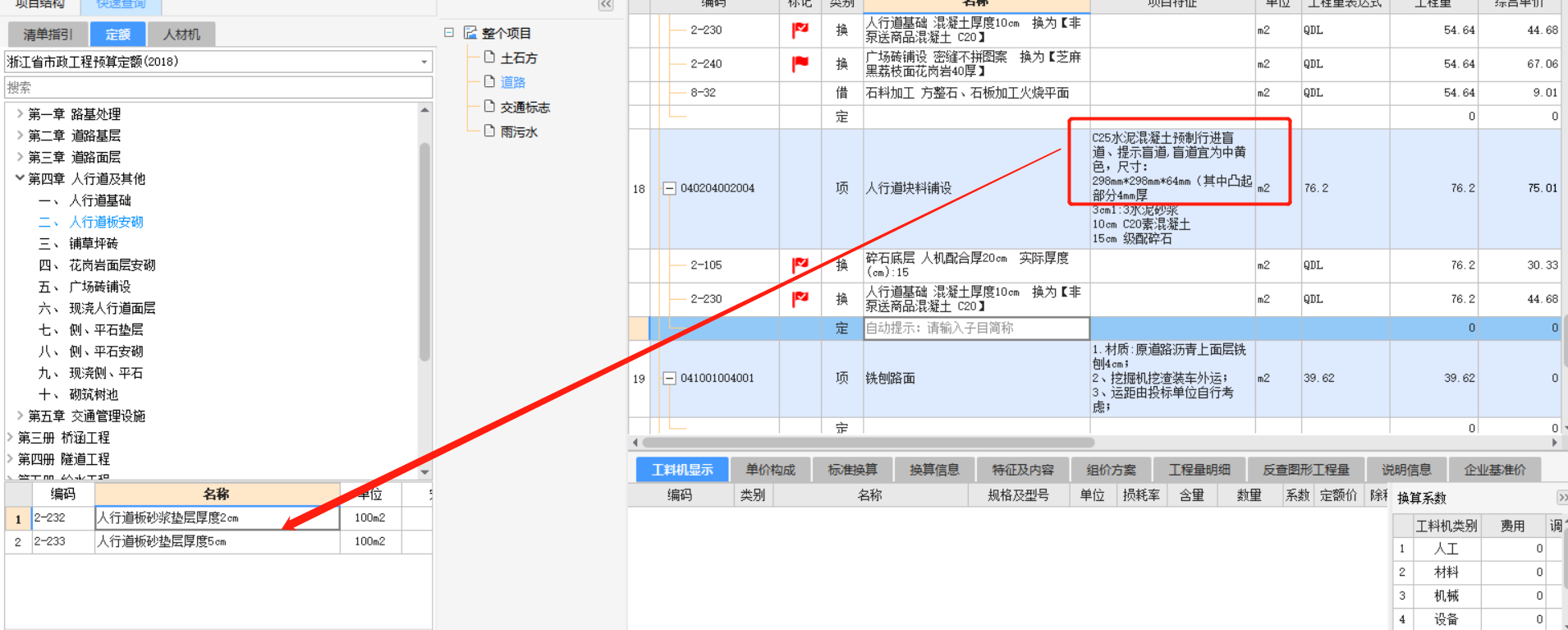Select 土石方 in project tree
Viewport: 1568px width, 630px height.
point(519,57)
